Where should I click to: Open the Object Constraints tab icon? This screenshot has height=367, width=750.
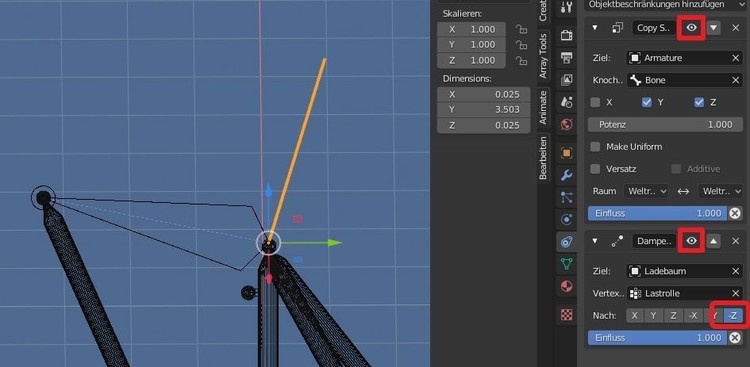566,241
